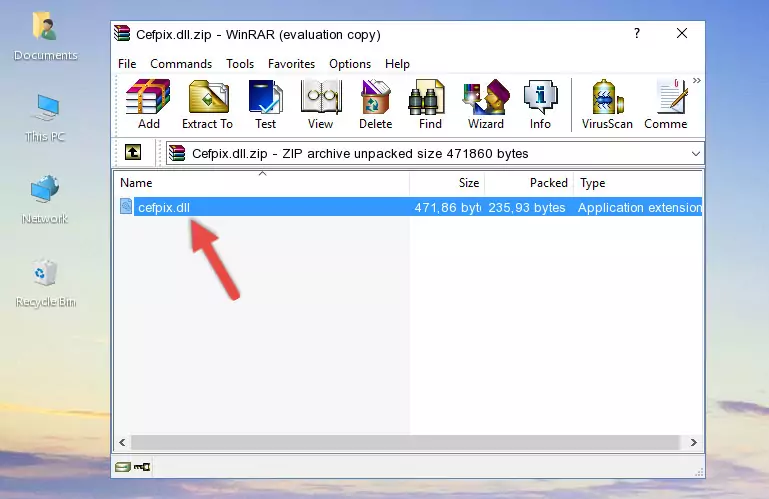Open the Documents desktop icon

click(45, 37)
